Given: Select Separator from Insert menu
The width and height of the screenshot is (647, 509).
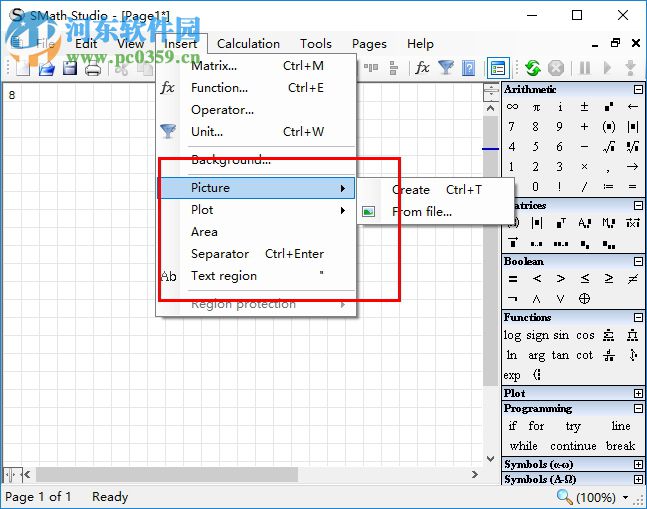Looking at the screenshot, I should [256, 254].
